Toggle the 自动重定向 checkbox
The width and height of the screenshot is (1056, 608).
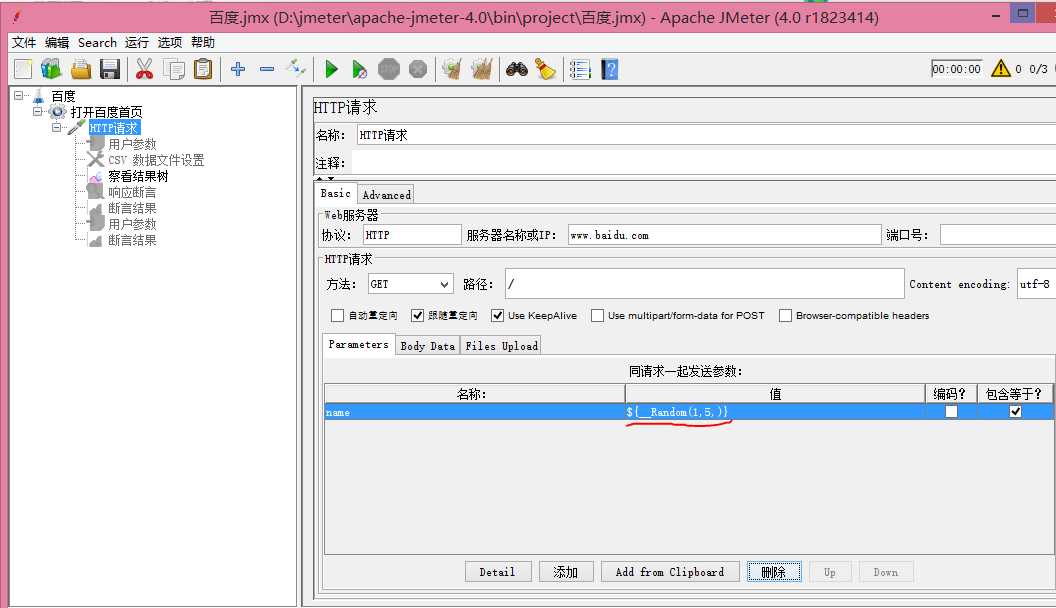[337, 315]
